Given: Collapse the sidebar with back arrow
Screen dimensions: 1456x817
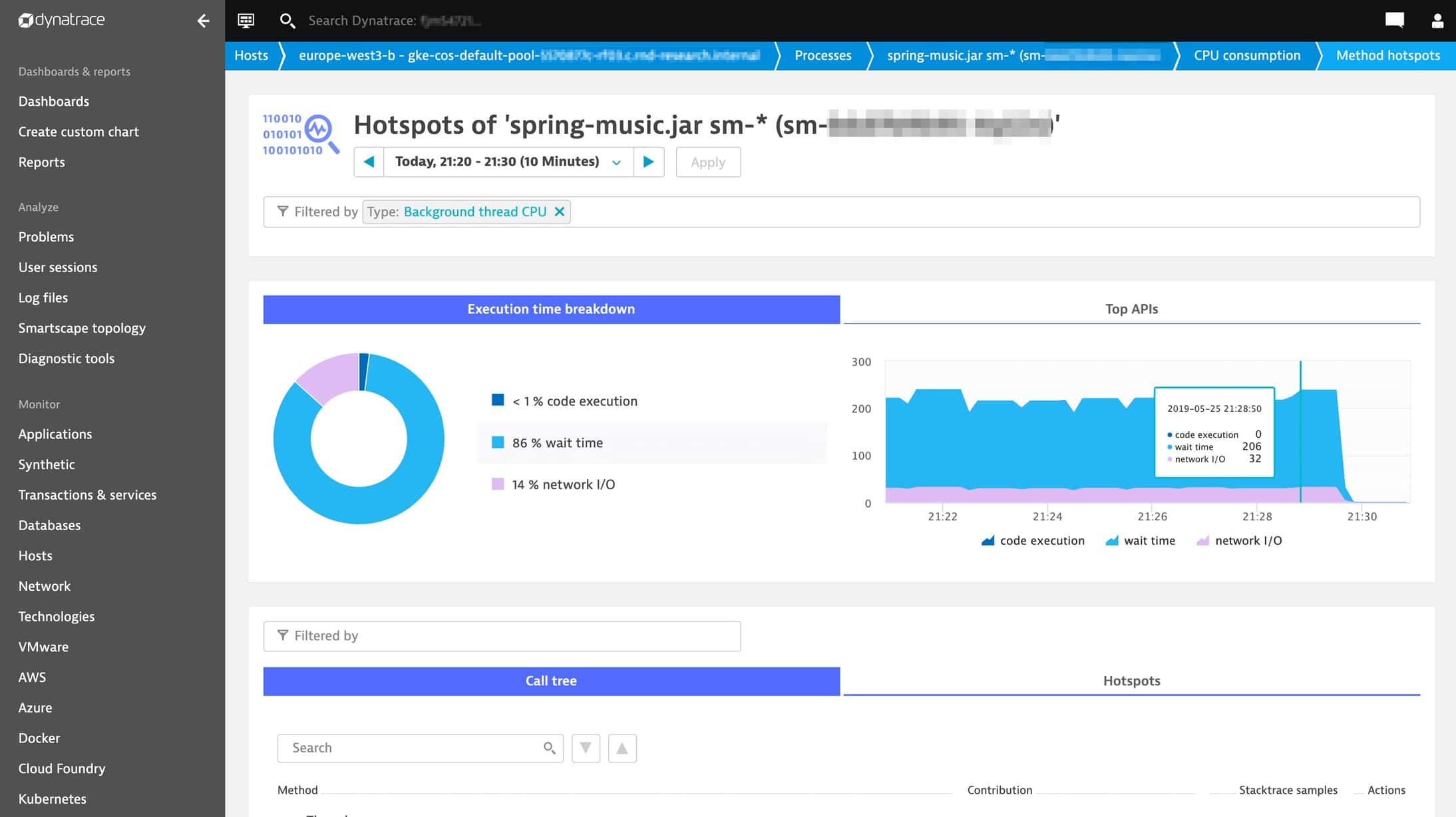Looking at the screenshot, I should [x=203, y=21].
